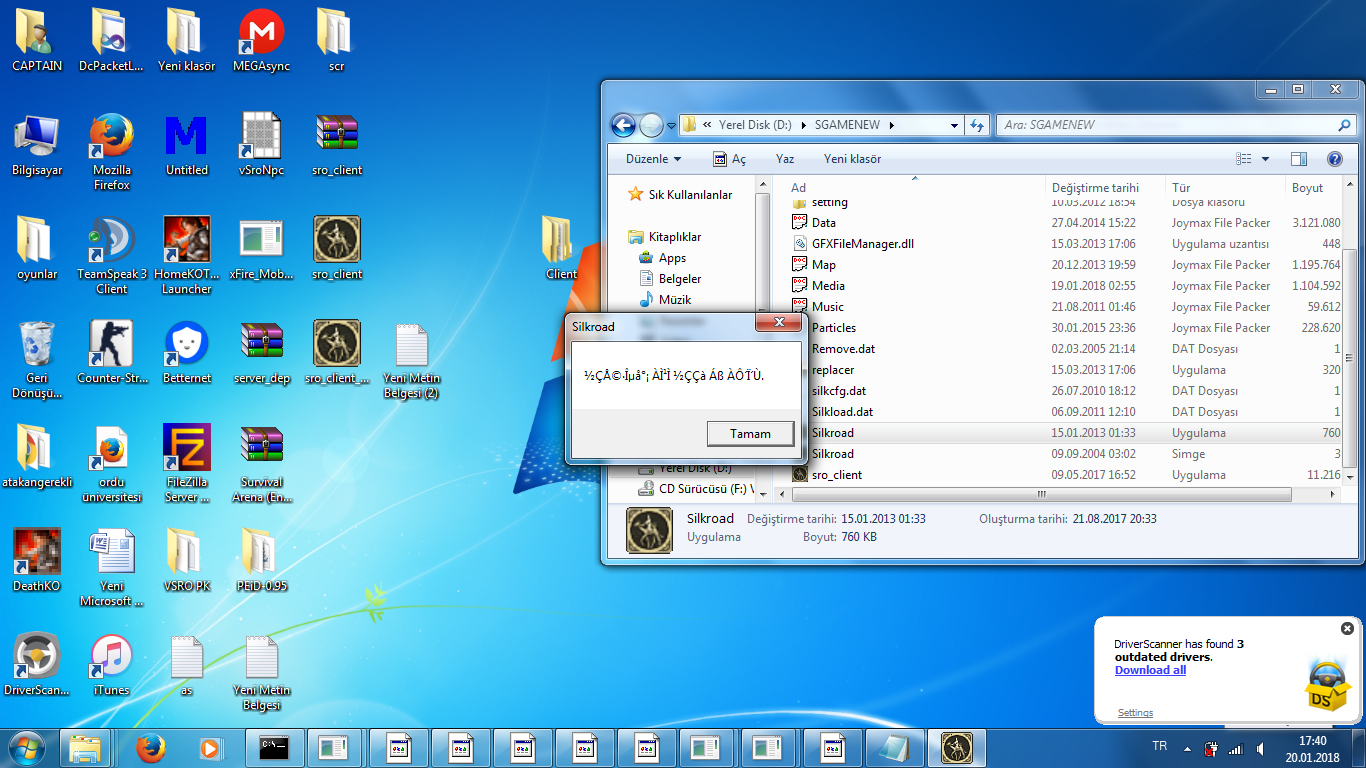Go back in the Explorer window
Screen dimensions: 1366x768
[x=624, y=125]
